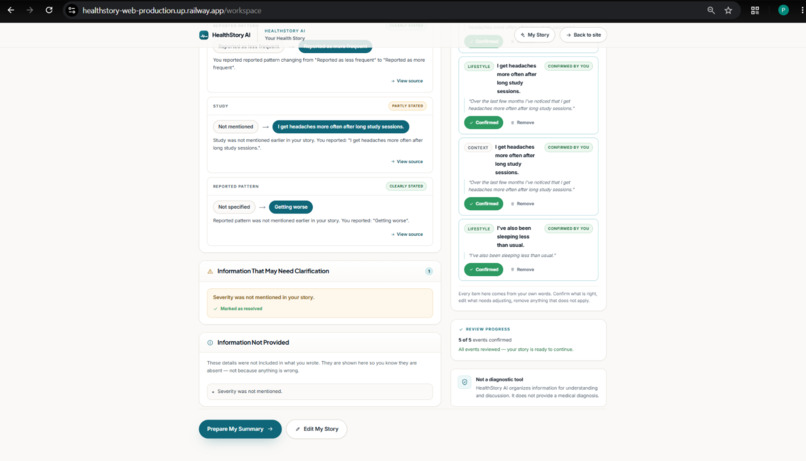806x461 pixels.
Task: Toggle Confirmed on the sleeping less card
Action: pos(484,269)
